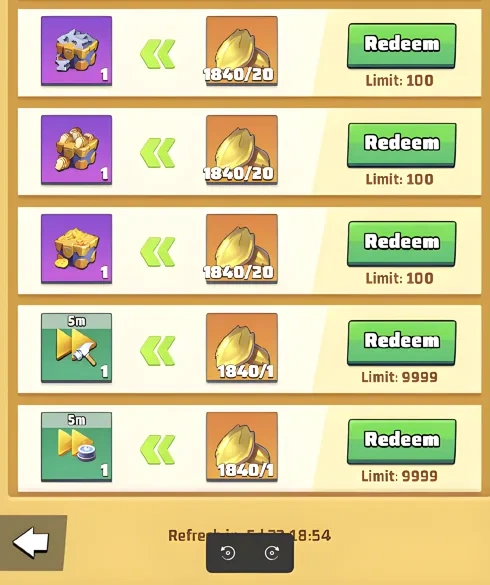Screen dimensions: 490x585
Task: Tap the 1840/1 currency icon in last row
Action: coord(242,447)
